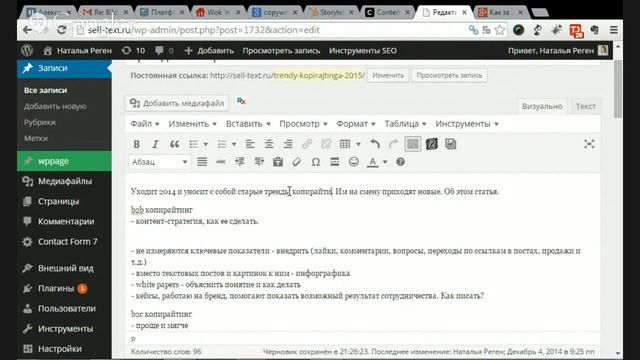
Task: Apply strikethrough formatting
Action: 221,162
